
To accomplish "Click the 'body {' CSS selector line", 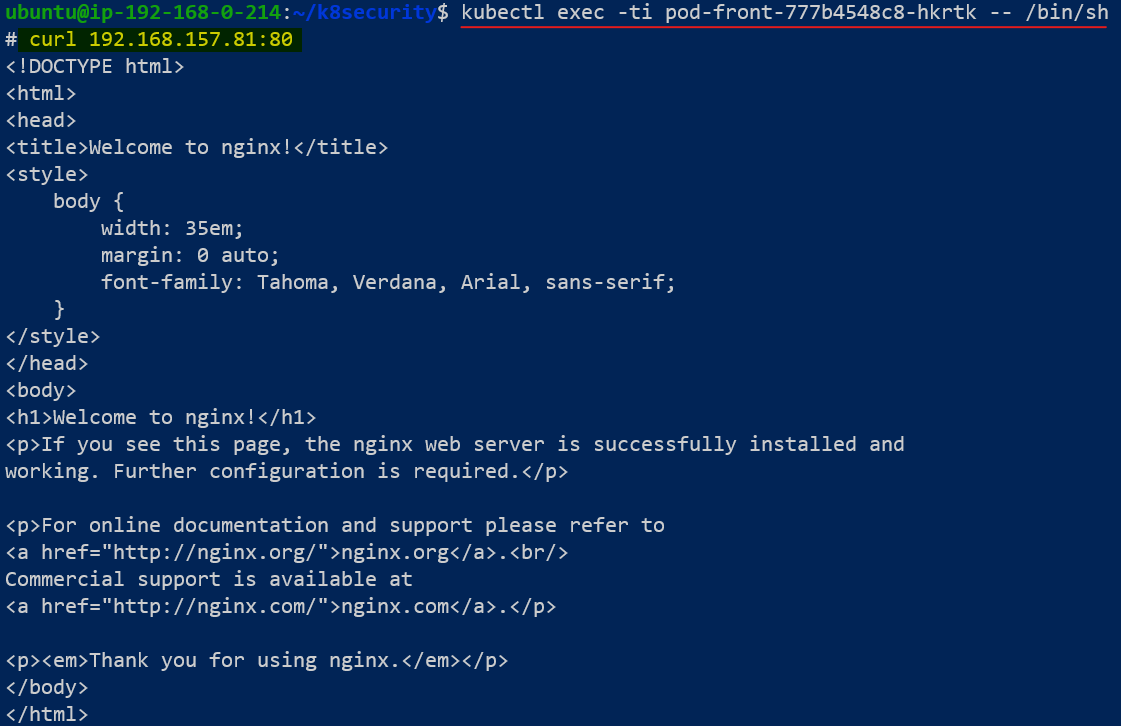I will click(88, 201).
